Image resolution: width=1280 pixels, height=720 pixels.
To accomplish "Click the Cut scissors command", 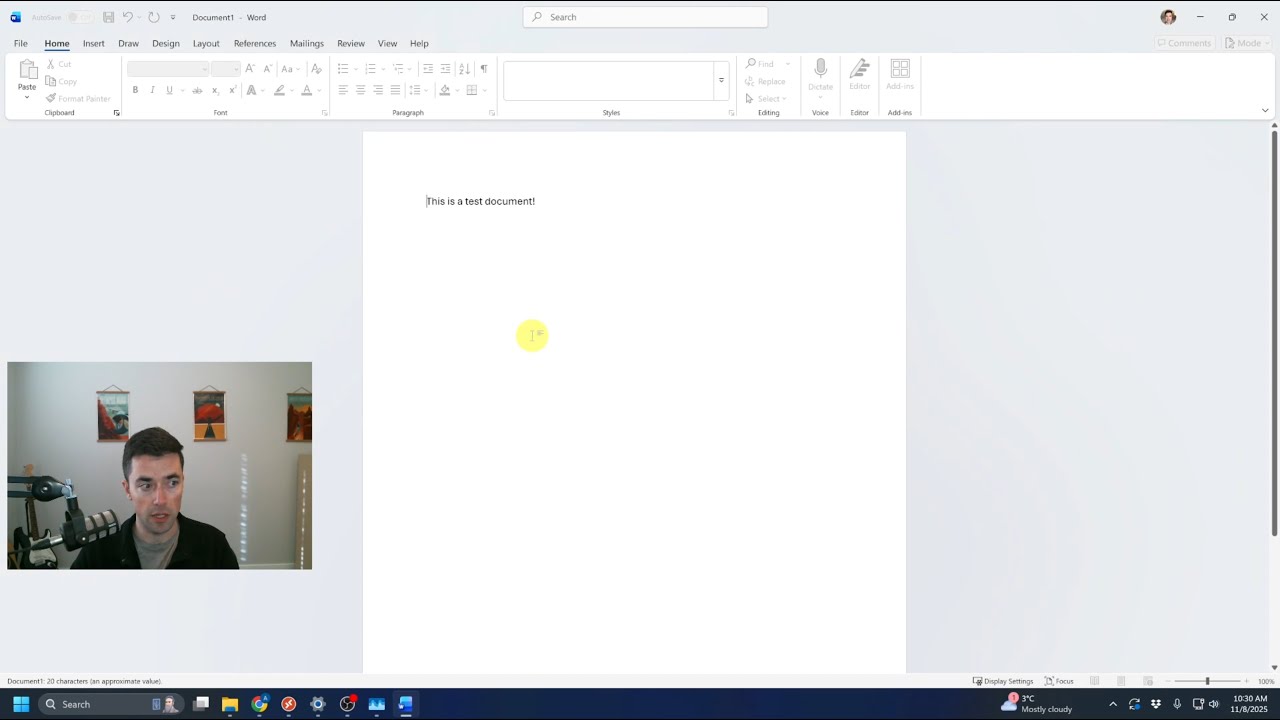I will [x=58, y=64].
